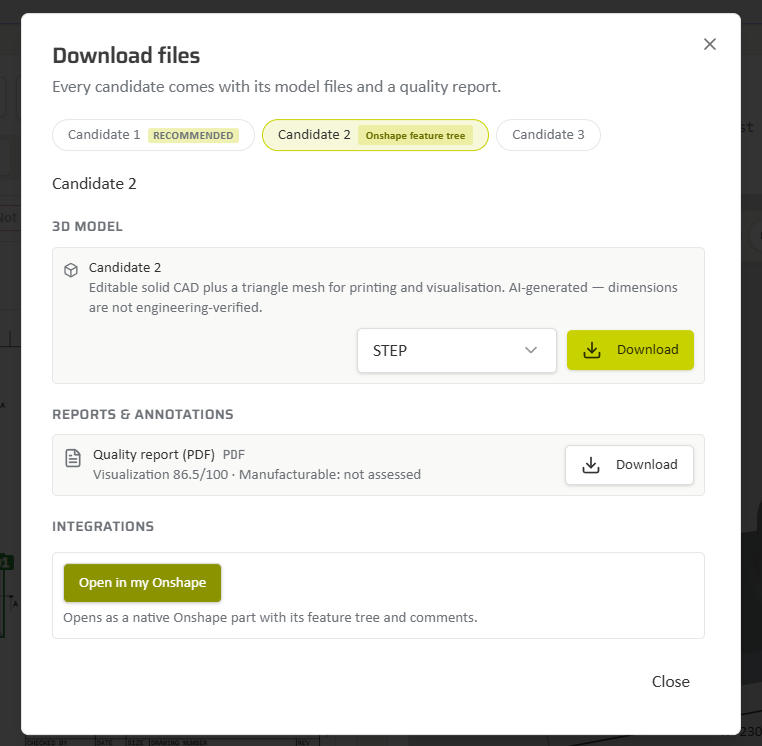
Task: Switch to Candidate 1 tab
Action: point(153,135)
